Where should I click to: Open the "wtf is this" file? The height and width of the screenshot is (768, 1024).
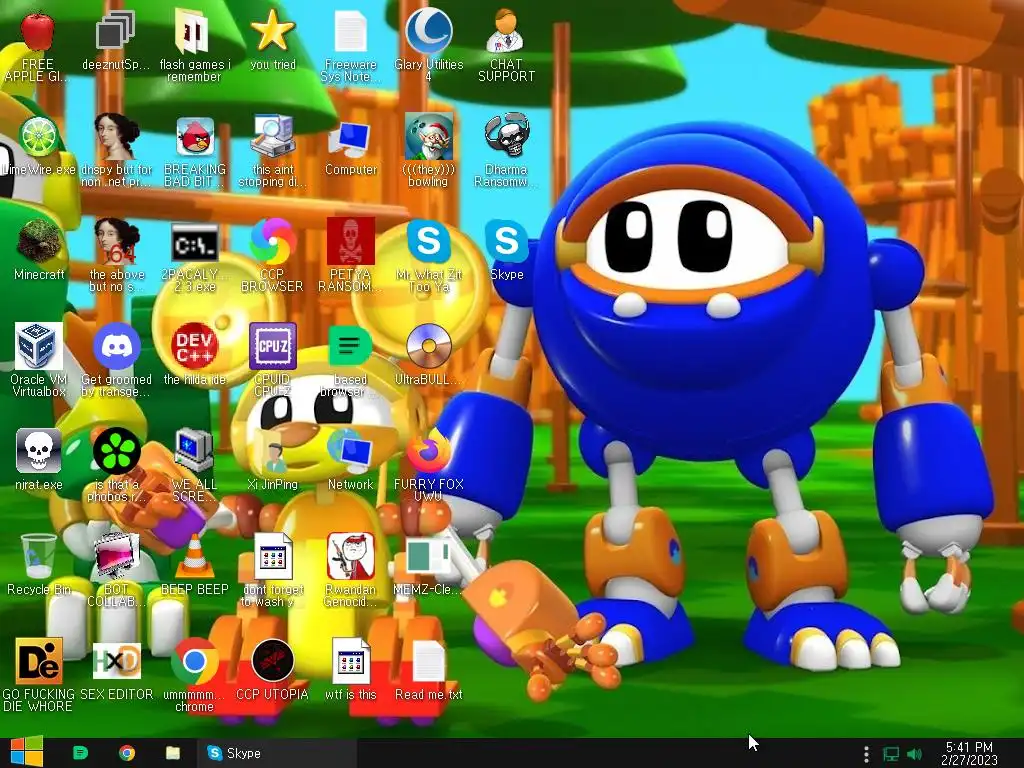click(351, 662)
